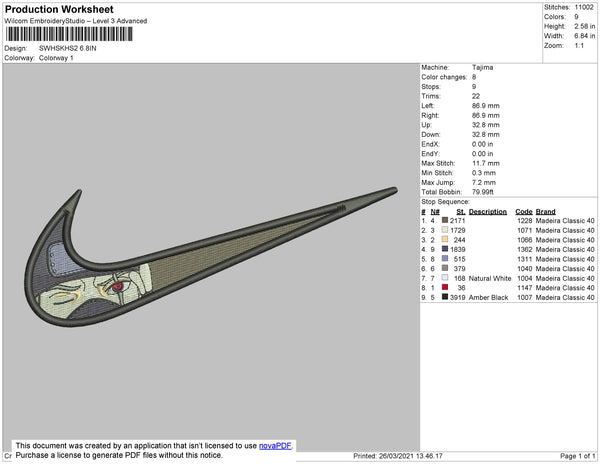The width and height of the screenshot is (600, 464).
Task: Click the design name SWHSKHS2 6.8IN
Action: point(68,49)
